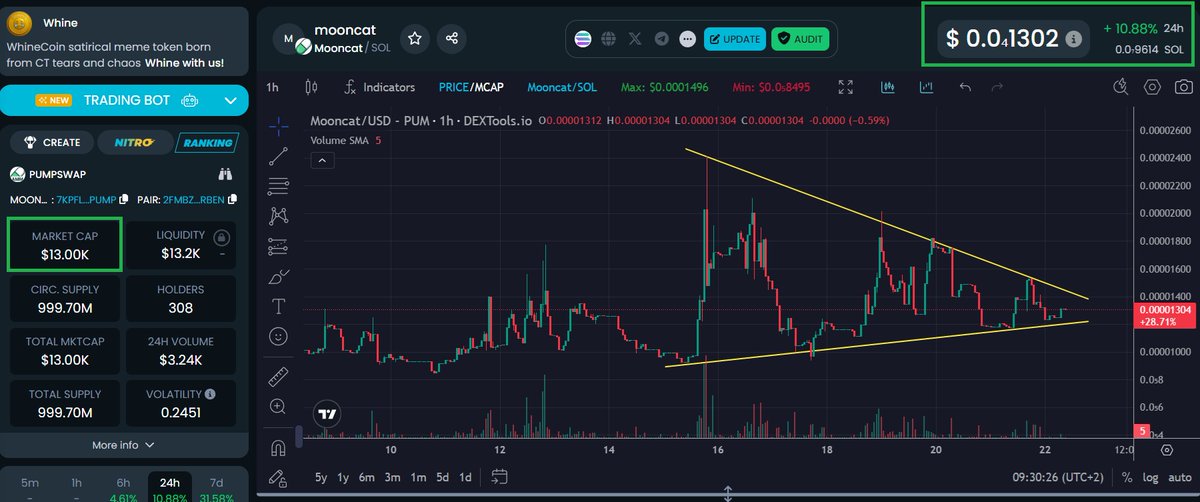
Task: Open the token's X (Twitter) link
Action: point(635,39)
